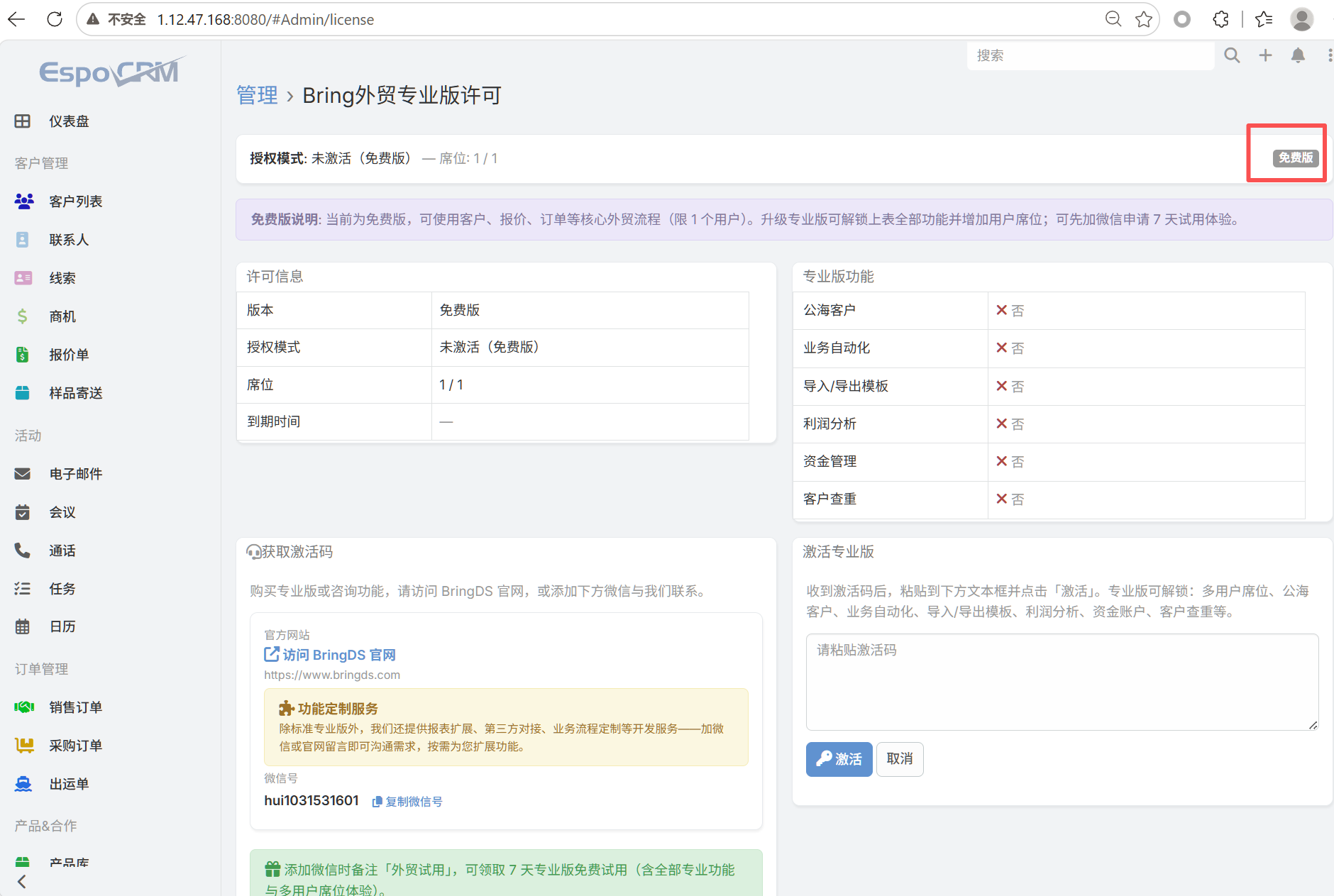Screen dimensions: 1334x896
Task: Click the 管理 breadcrumb link
Action: (257, 95)
